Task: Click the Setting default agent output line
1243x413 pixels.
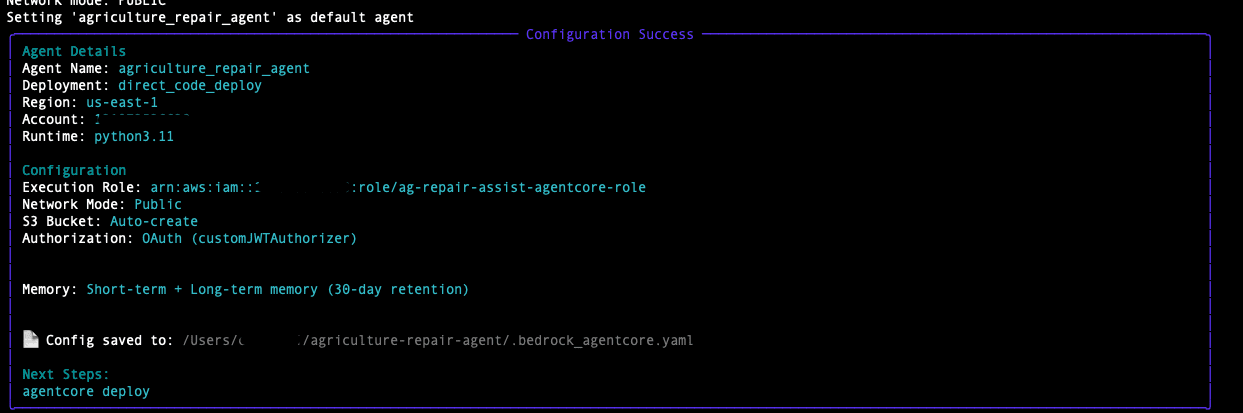Action: point(210,17)
